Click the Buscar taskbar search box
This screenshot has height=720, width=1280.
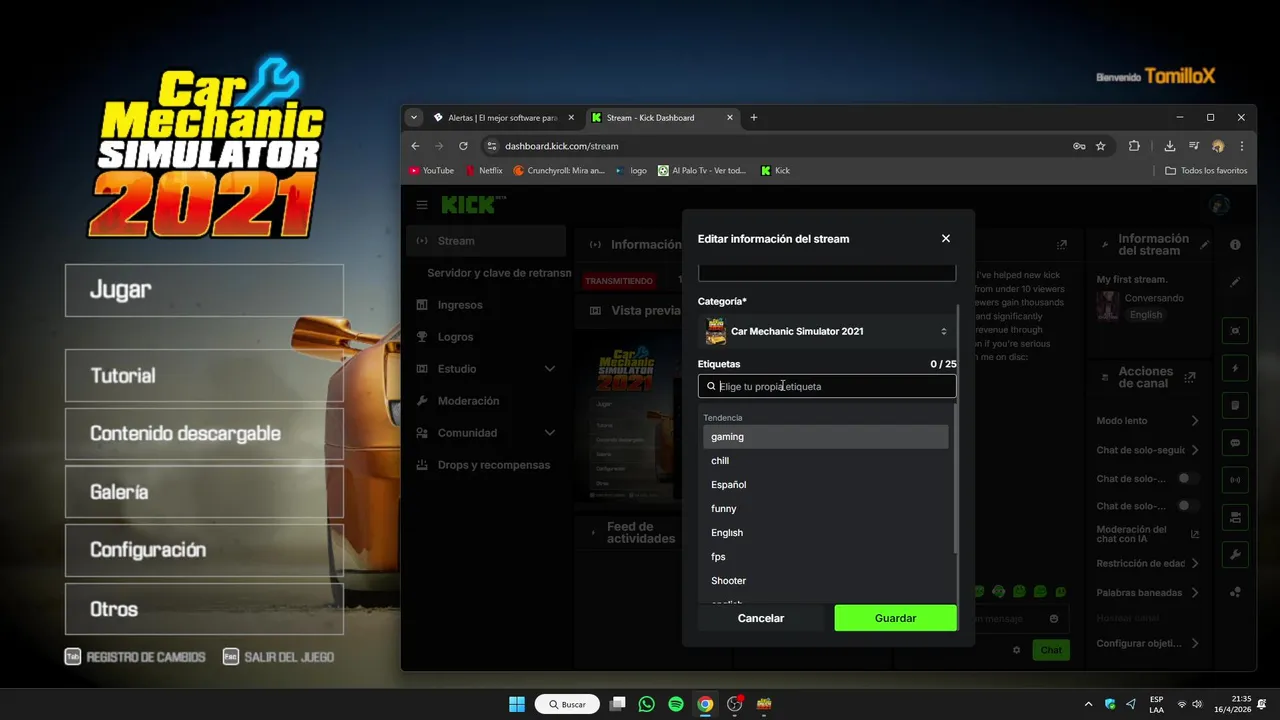pyautogui.click(x=567, y=704)
